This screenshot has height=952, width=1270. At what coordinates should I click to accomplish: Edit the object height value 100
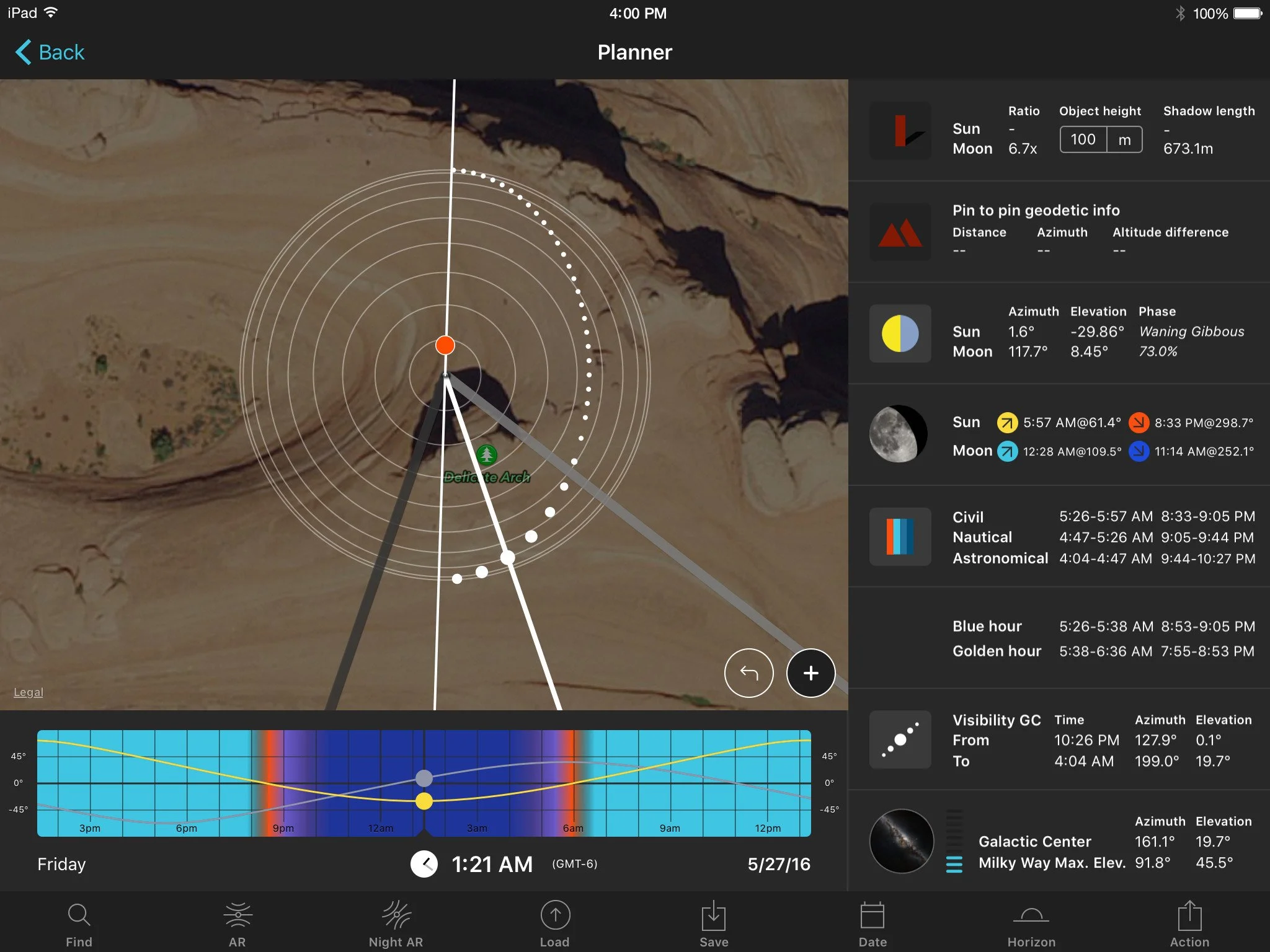coord(1083,139)
